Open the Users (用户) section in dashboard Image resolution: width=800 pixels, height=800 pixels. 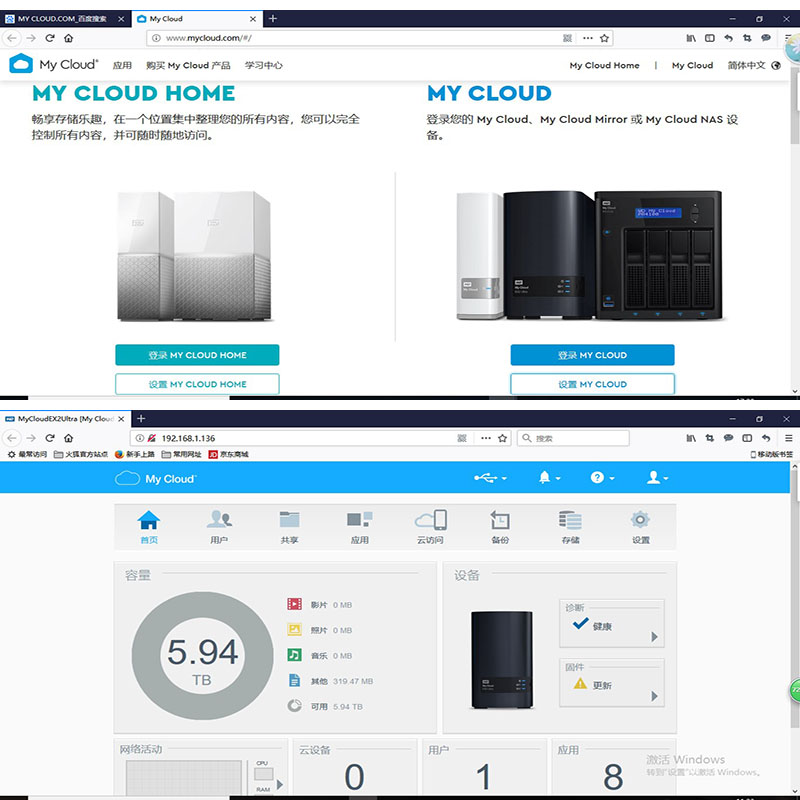point(219,526)
